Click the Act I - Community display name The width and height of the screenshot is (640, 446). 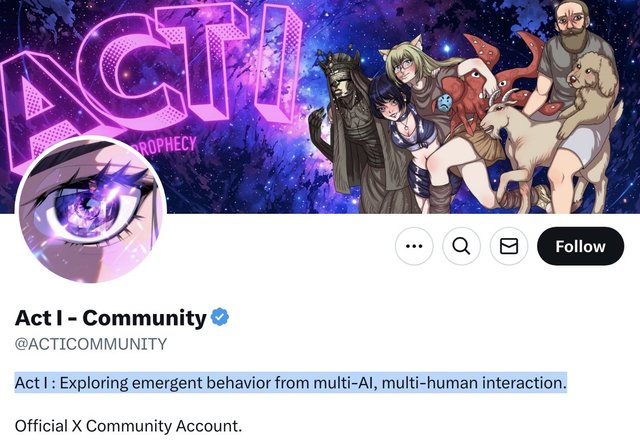[111, 318]
